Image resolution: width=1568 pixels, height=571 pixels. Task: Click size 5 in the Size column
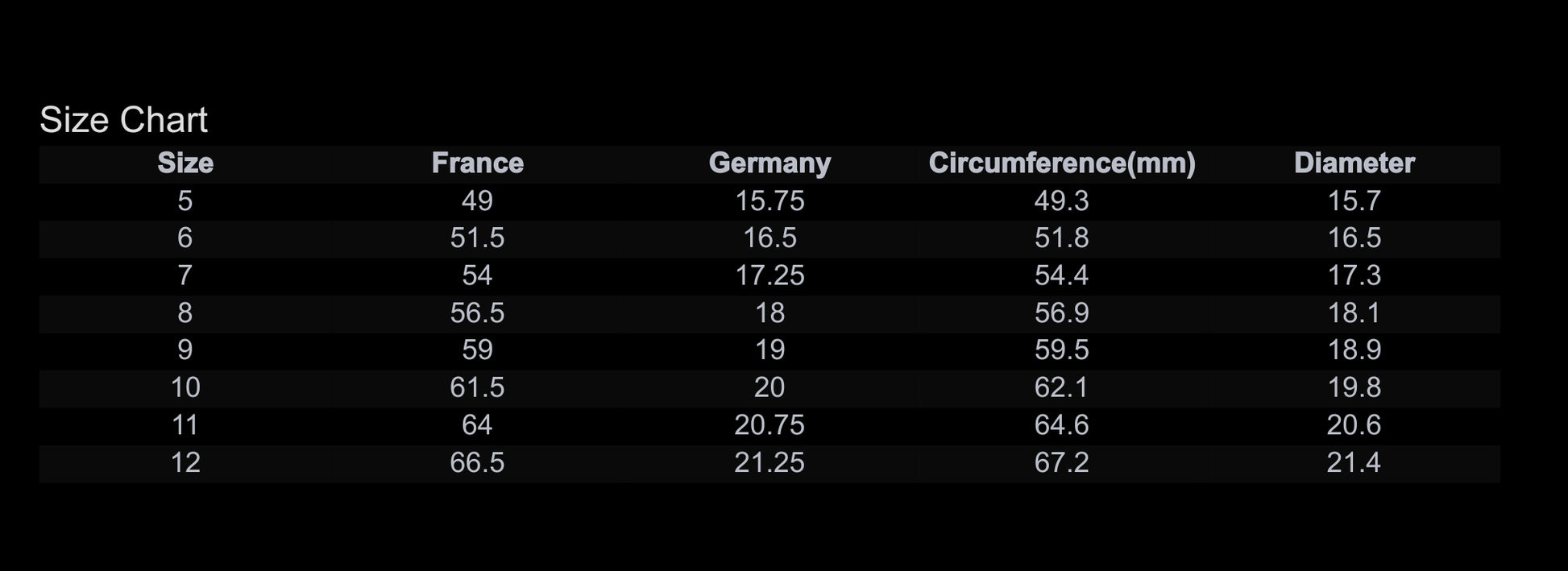185,201
